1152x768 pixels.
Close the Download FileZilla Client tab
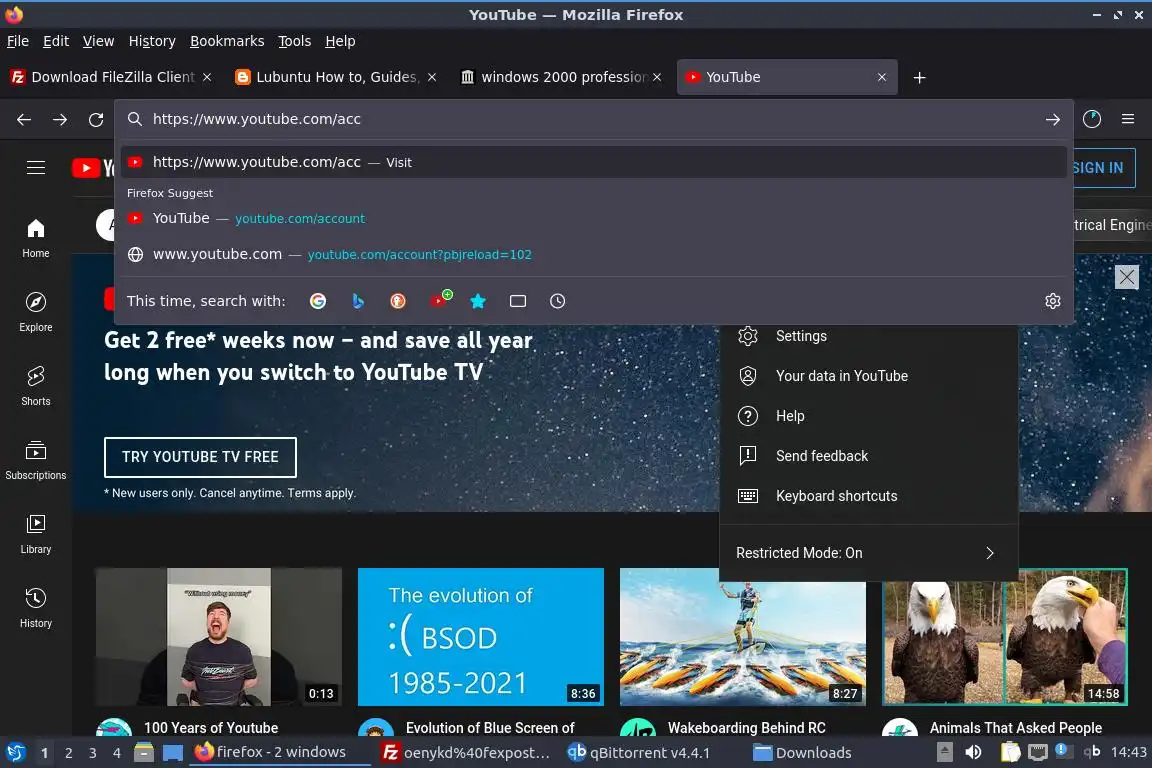point(207,77)
